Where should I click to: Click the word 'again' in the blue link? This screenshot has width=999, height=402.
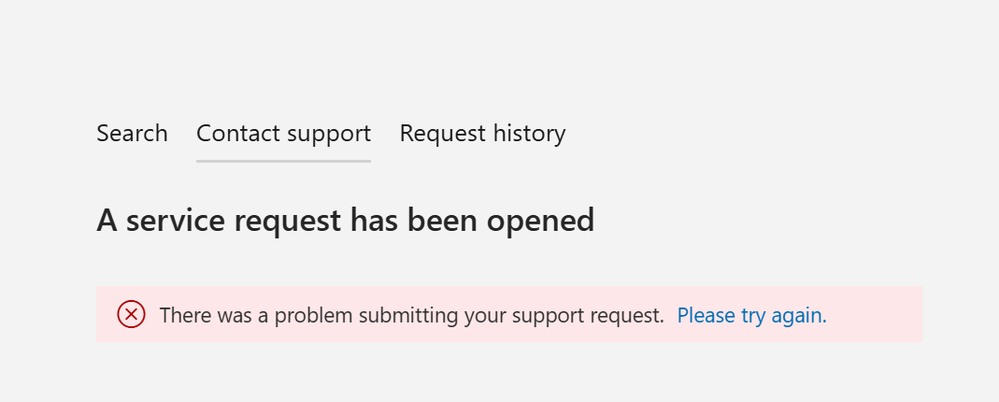[799, 315]
